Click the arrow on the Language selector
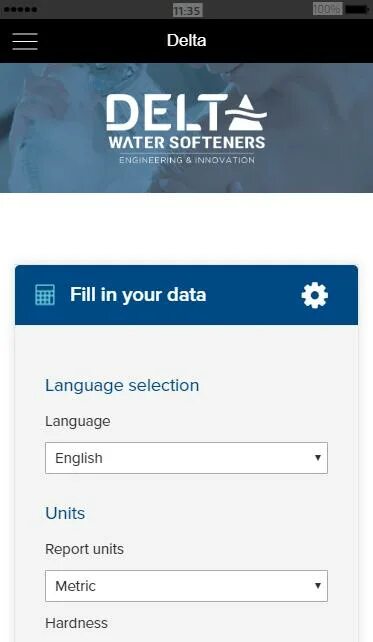 (x=318, y=458)
